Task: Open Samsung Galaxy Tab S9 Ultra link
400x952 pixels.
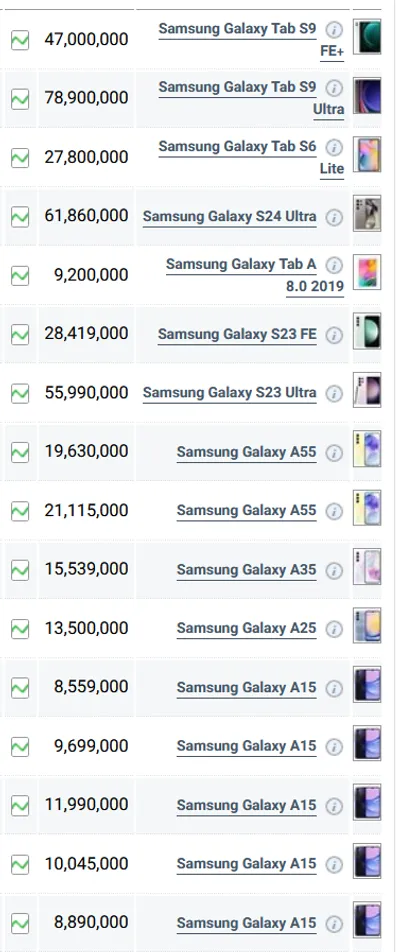Action: [251, 98]
